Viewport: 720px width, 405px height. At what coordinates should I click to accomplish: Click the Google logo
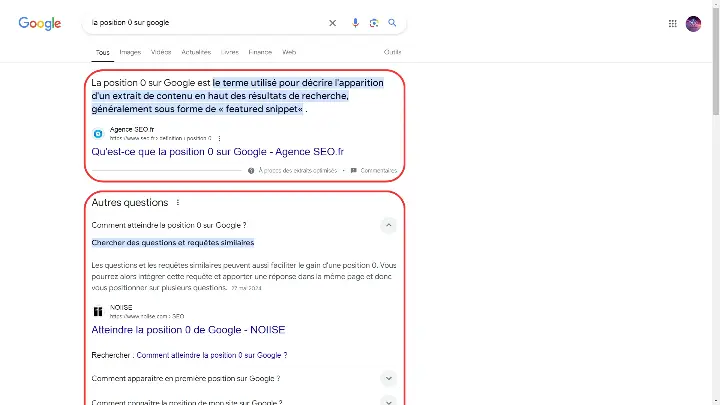pyautogui.click(x=39, y=23)
